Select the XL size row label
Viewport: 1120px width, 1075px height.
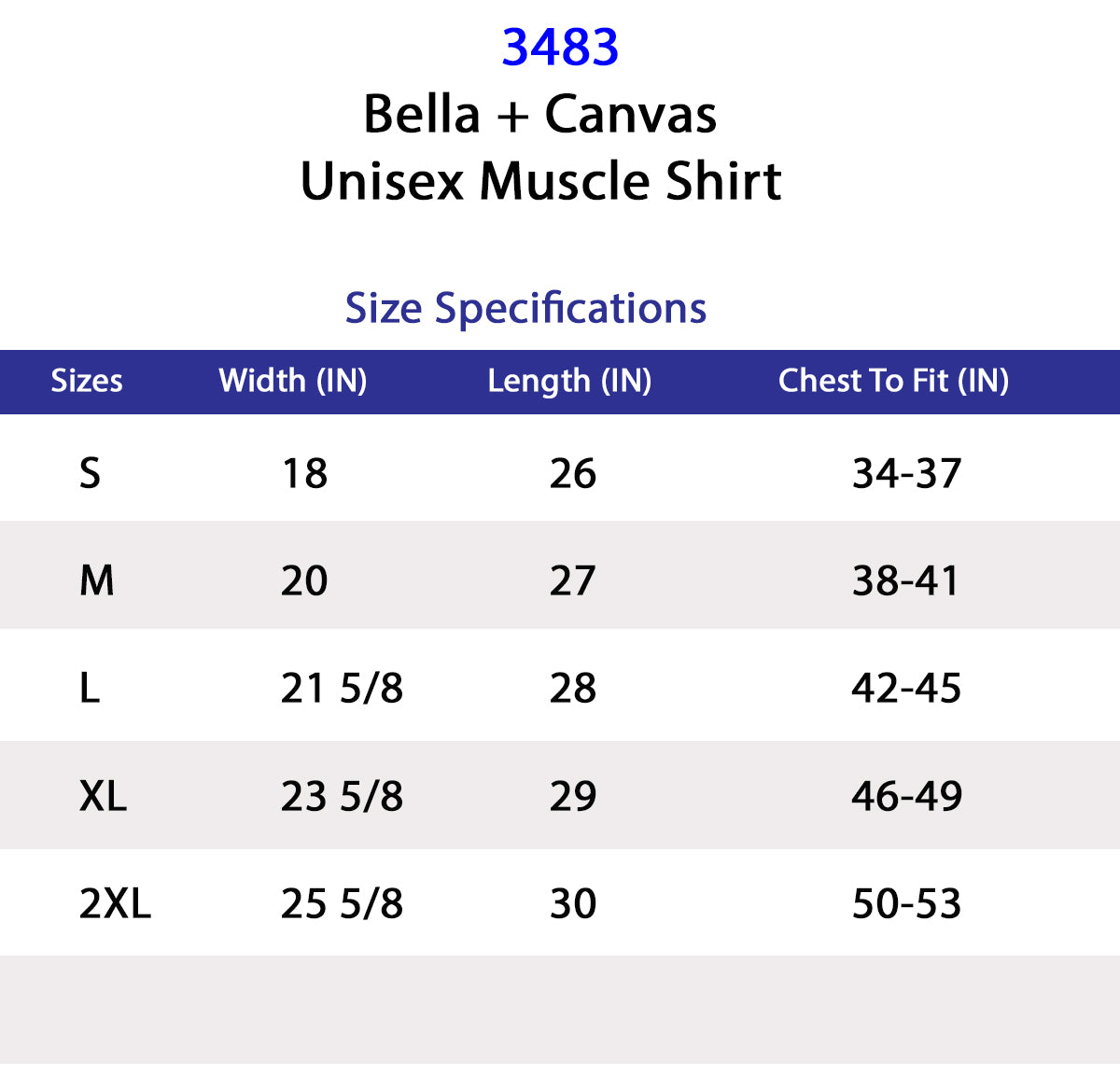(103, 796)
